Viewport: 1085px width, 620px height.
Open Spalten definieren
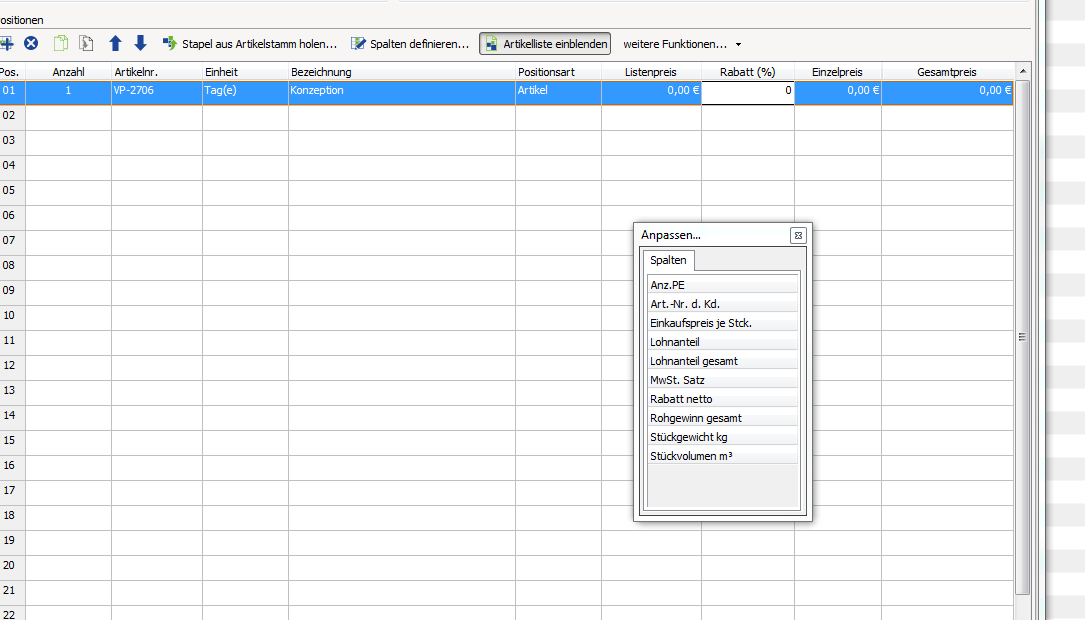click(410, 44)
